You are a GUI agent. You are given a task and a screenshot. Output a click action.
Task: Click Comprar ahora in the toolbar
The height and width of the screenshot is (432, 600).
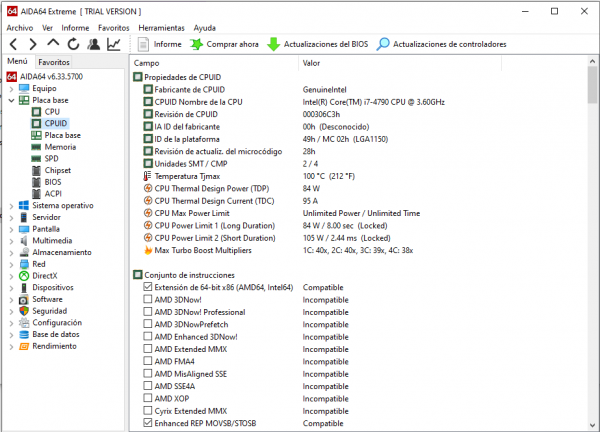224,44
